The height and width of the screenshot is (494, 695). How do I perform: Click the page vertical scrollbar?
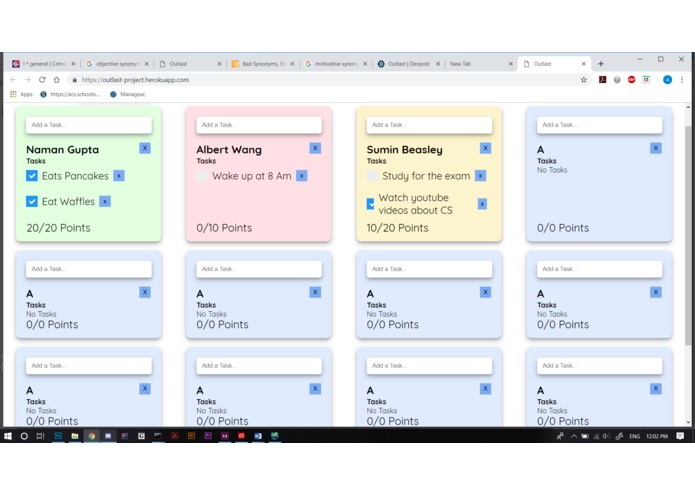(688, 235)
